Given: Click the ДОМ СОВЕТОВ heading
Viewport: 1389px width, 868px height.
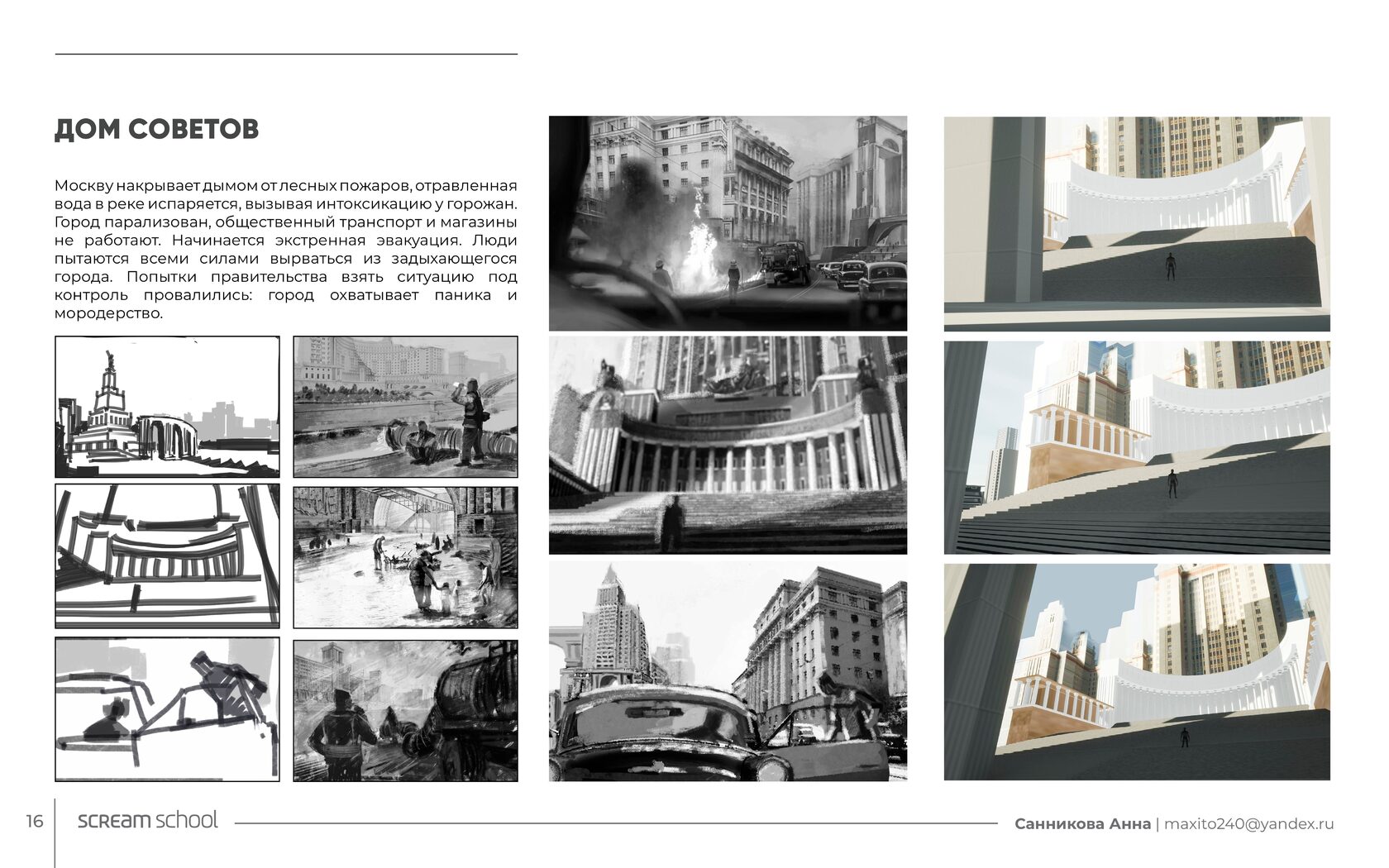Looking at the screenshot, I should coord(156,129).
